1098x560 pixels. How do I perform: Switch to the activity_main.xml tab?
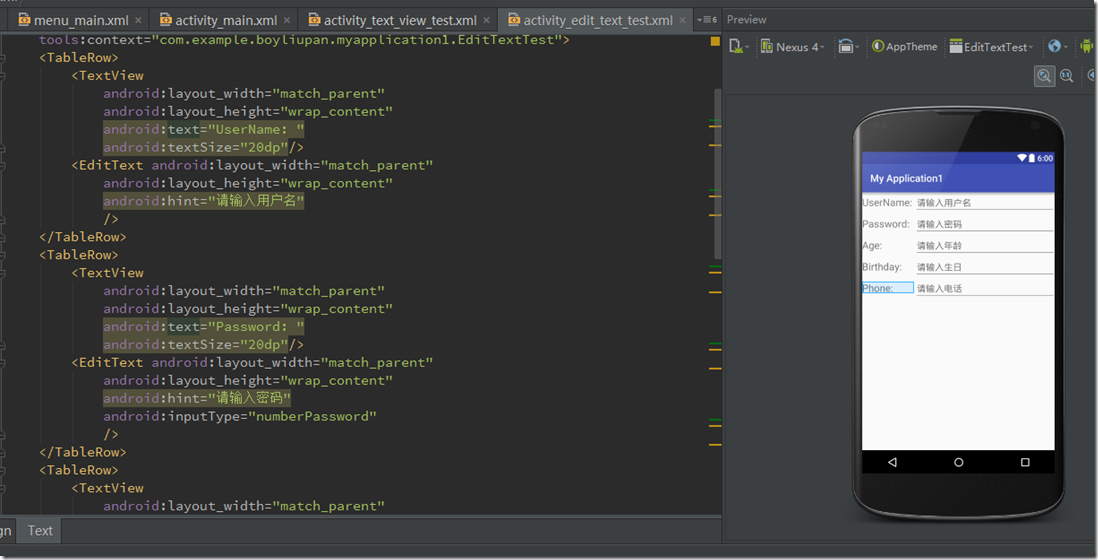(x=225, y=19)
